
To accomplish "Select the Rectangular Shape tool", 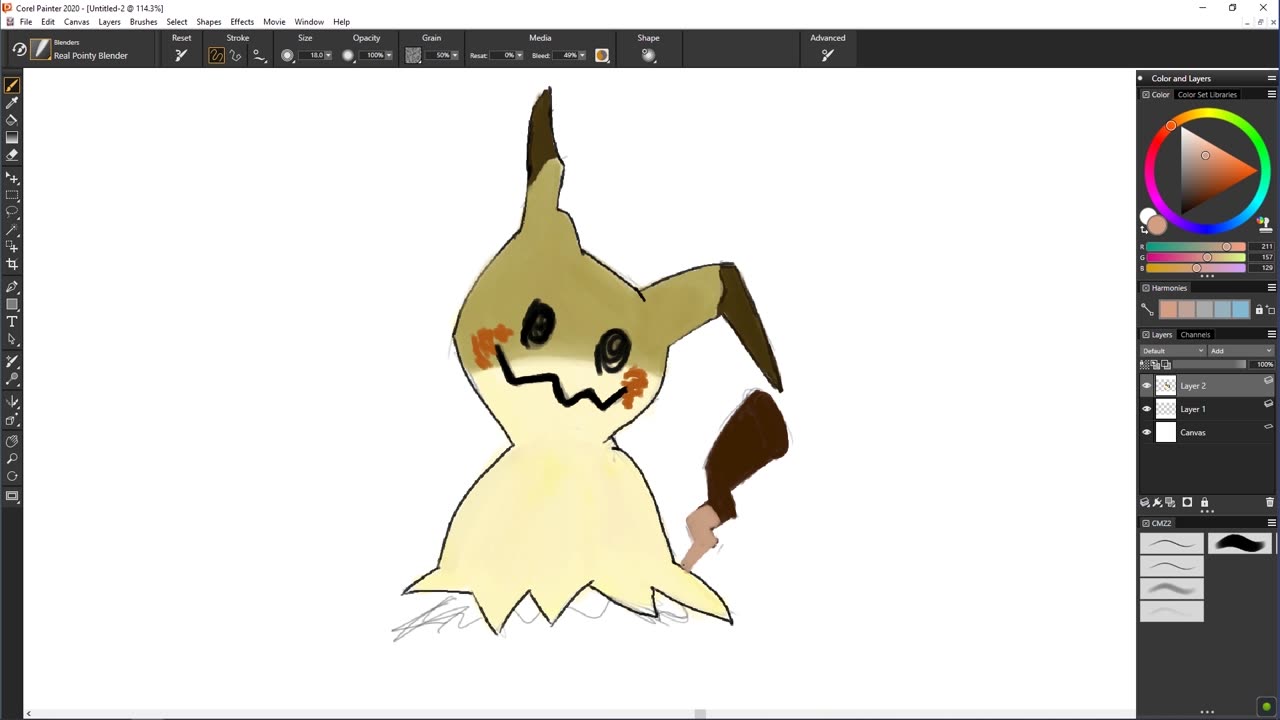I will pyautogui.click(x=12, y=304).
